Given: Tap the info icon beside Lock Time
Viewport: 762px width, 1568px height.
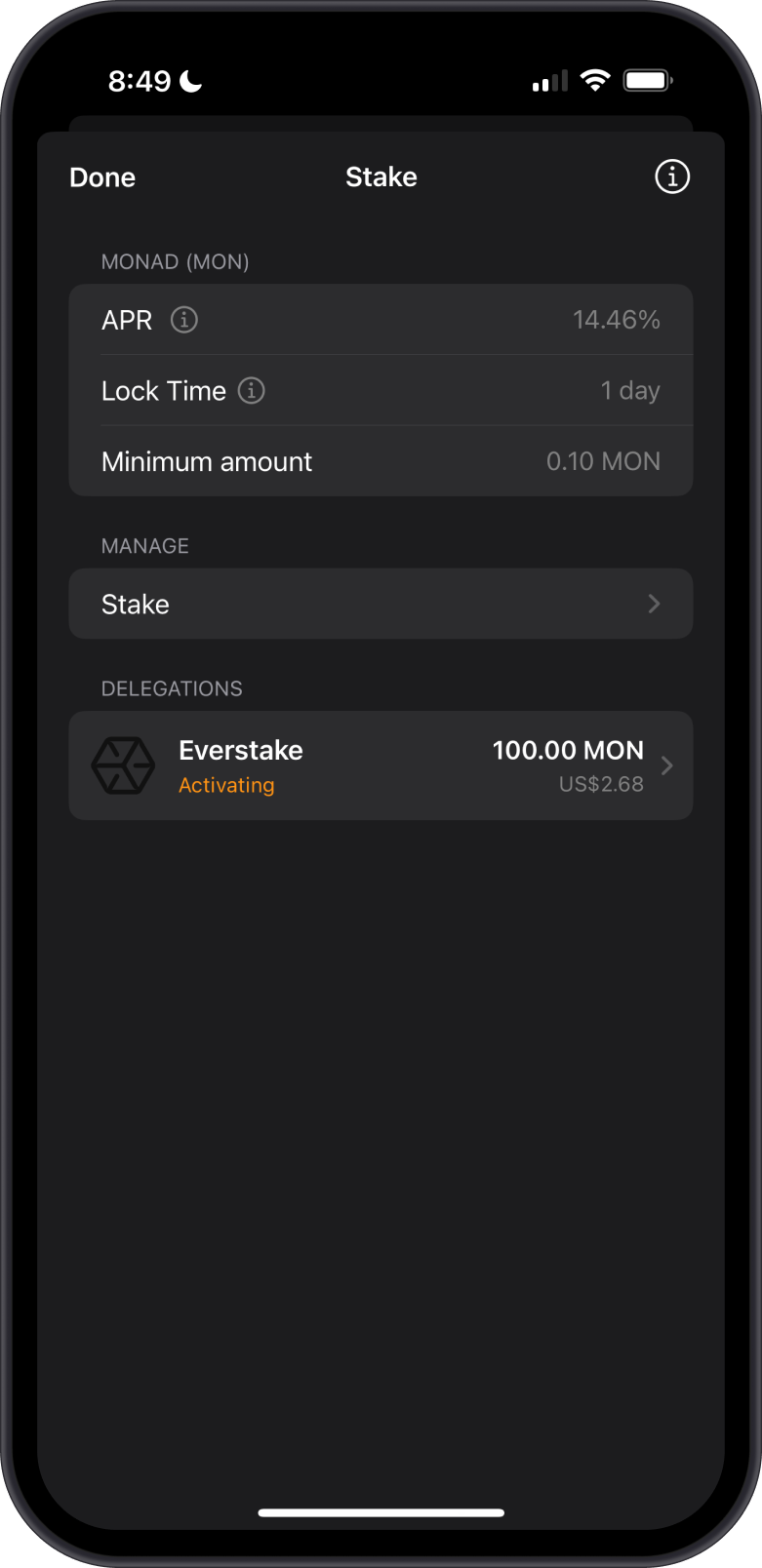Looking at the screenshot, I should pos(252,391).
